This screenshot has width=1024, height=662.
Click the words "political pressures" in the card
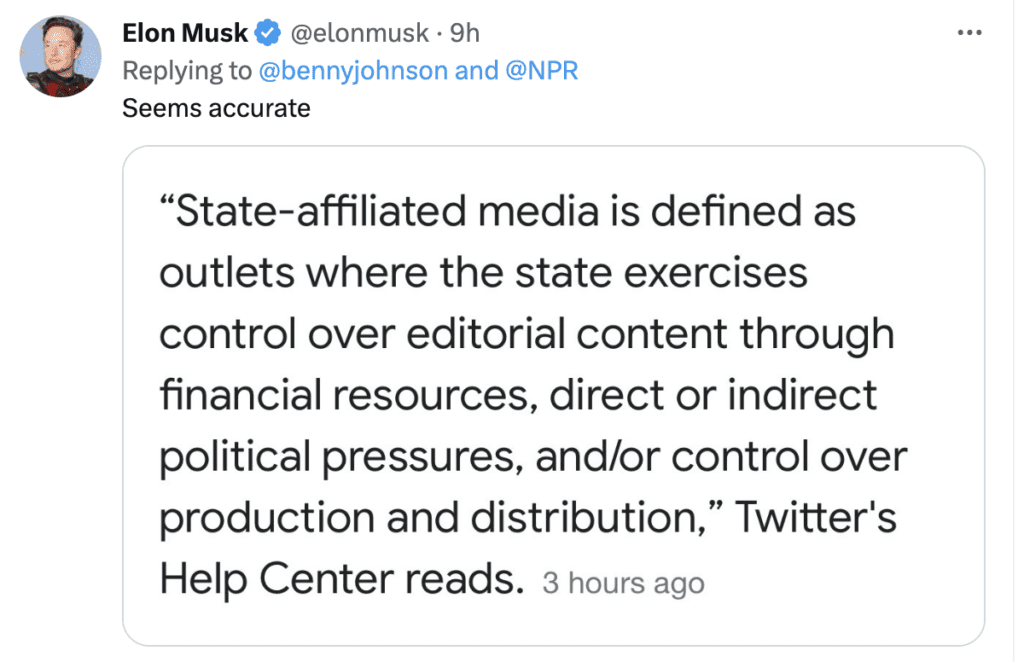(x=343, y=457)
